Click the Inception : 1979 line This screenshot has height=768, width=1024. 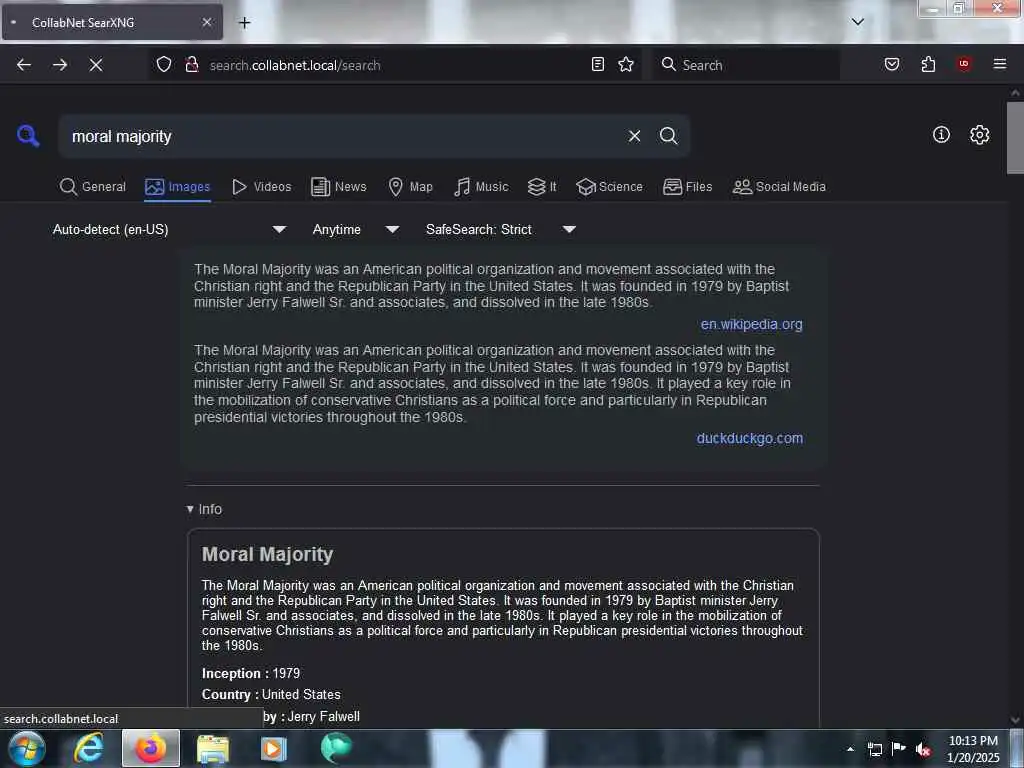point(251,673)
